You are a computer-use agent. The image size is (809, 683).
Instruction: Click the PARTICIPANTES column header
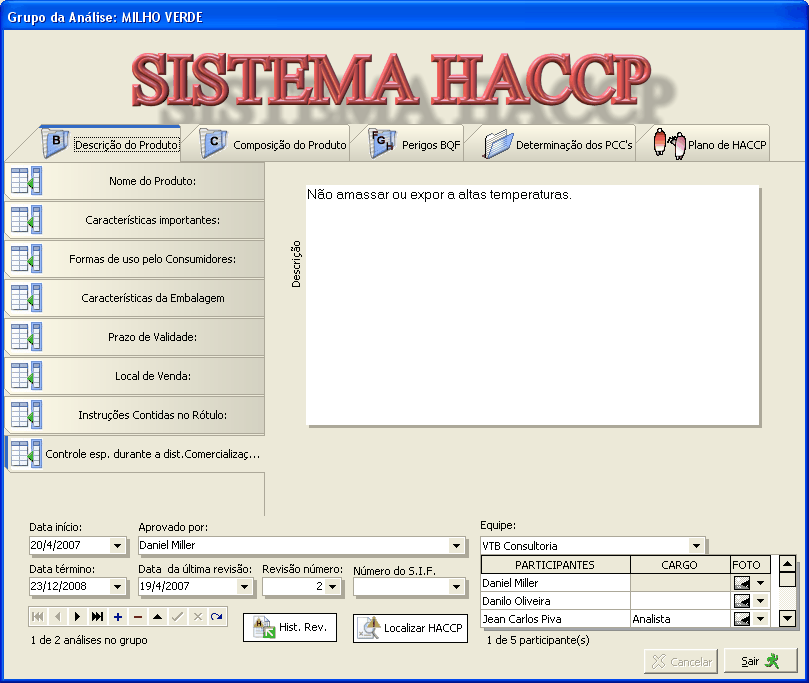pyautogui.click(x=555, y=565)
